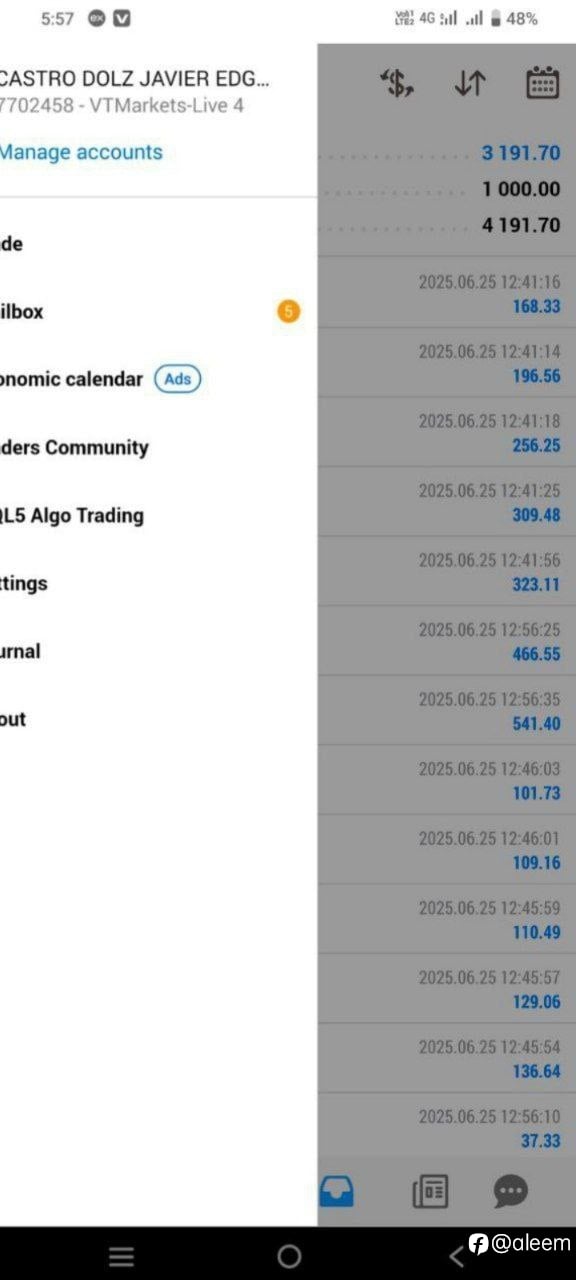Tap Manage accounts link
The height and width of the screenshot is (1280, 576).
point(81,152)
